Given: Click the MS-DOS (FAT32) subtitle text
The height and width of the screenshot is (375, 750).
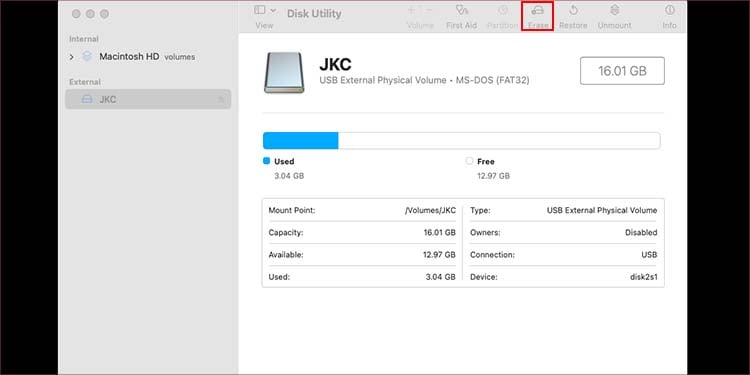Looking at the screenshot, I should 492,80.
